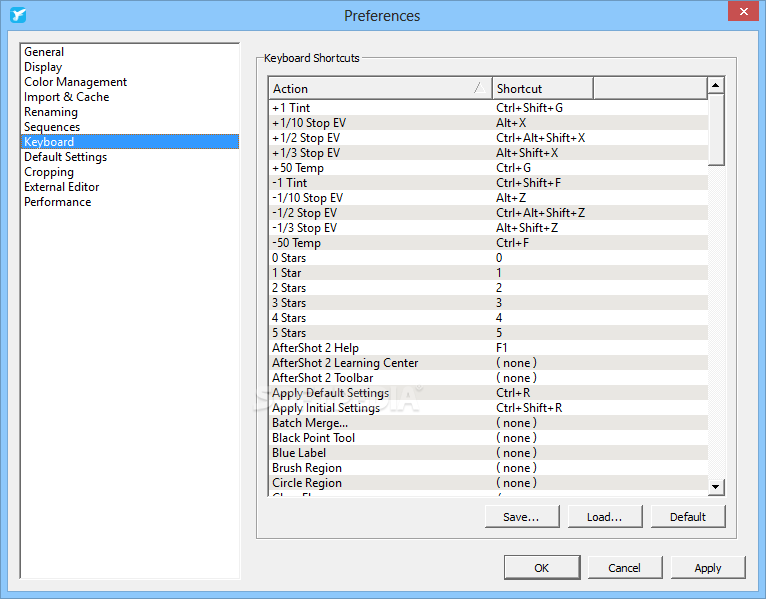Image resolution: width=766 pixels, height=599 pixels.
Task: Select 'AfterShot 2 Toolbar' action
Action: pyautogui.click(x=489, y=378)
